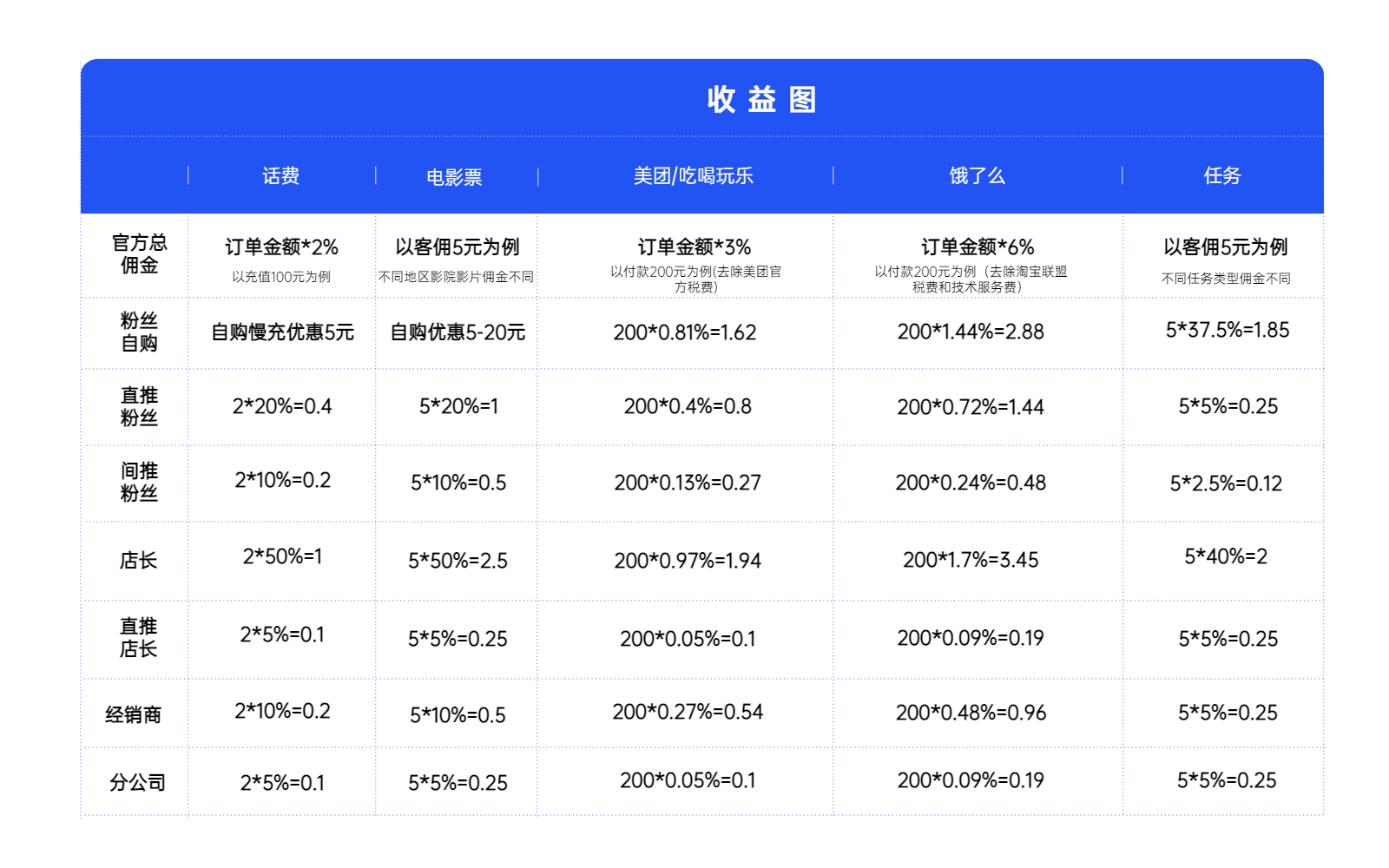Click the 店长 row label
Viewport: 1389px width, 868px height.
(x=139, y=561)
